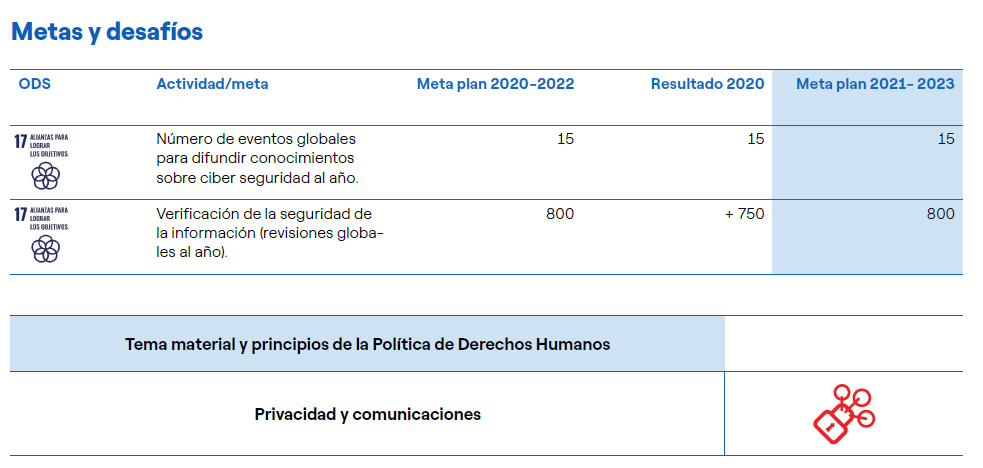Click the 'Tema material y principios' header cell
983x468 pixels.
coord(367,344)
